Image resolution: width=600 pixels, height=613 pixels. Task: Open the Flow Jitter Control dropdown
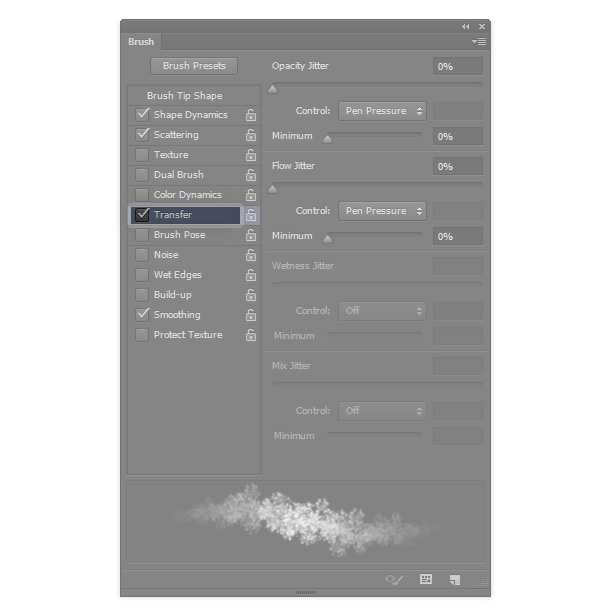click(x=383, y=211)
